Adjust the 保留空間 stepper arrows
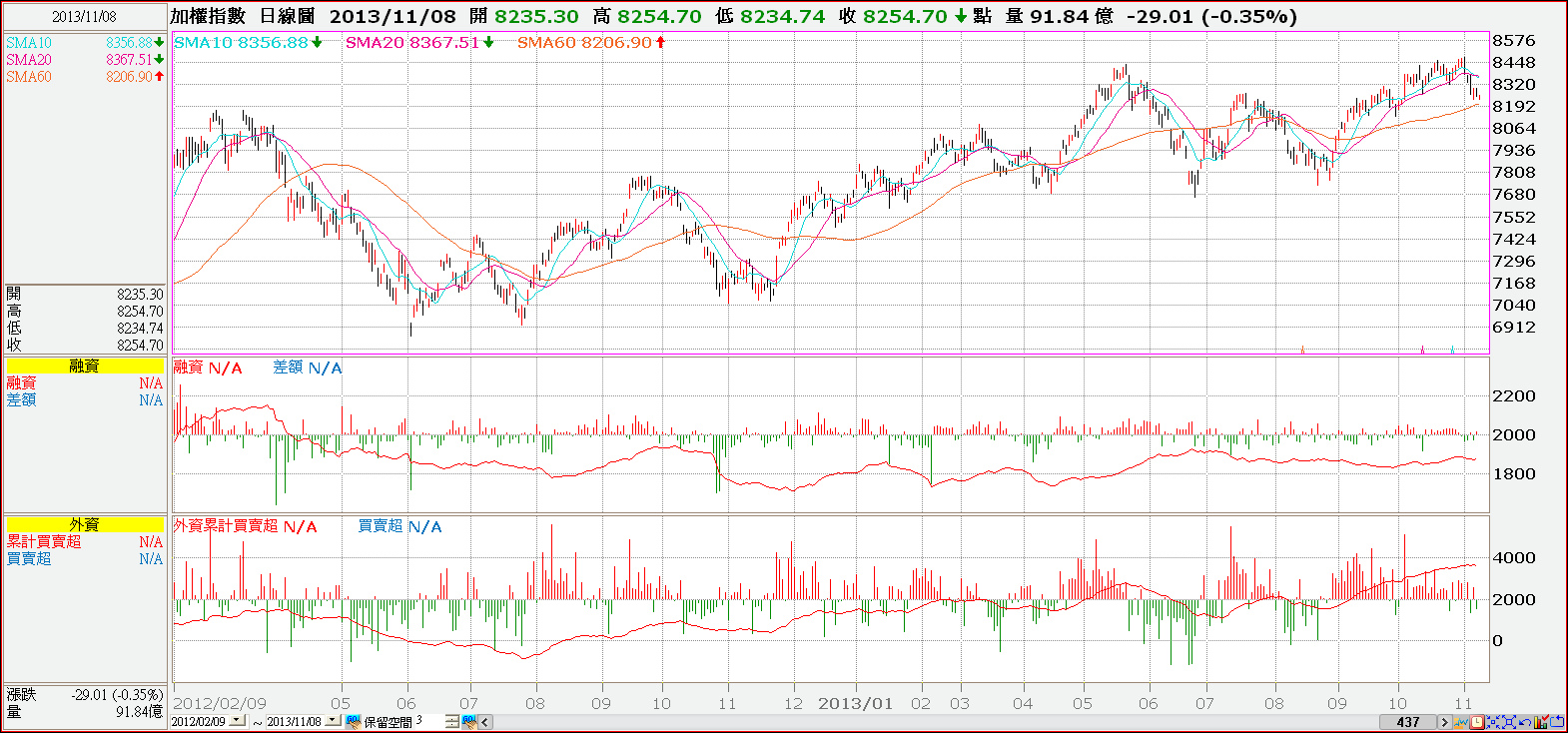This screenshot has width=1568, height=733. tap(452, 721)
